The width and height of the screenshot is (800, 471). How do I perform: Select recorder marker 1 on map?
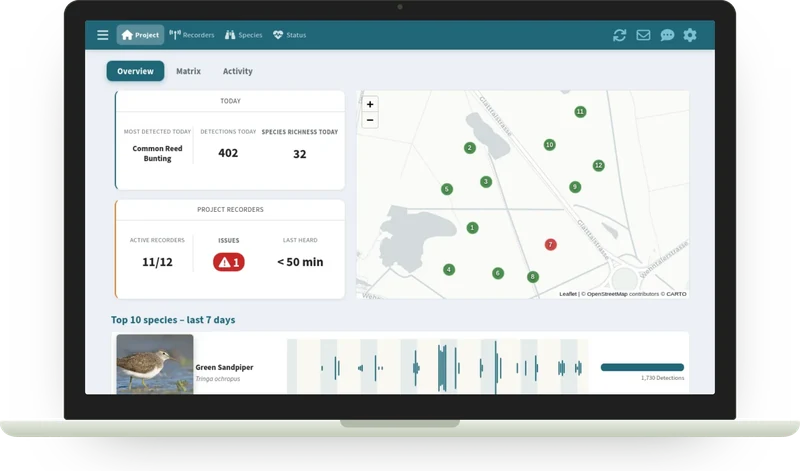pyautogui.click(x=472, y=228)
